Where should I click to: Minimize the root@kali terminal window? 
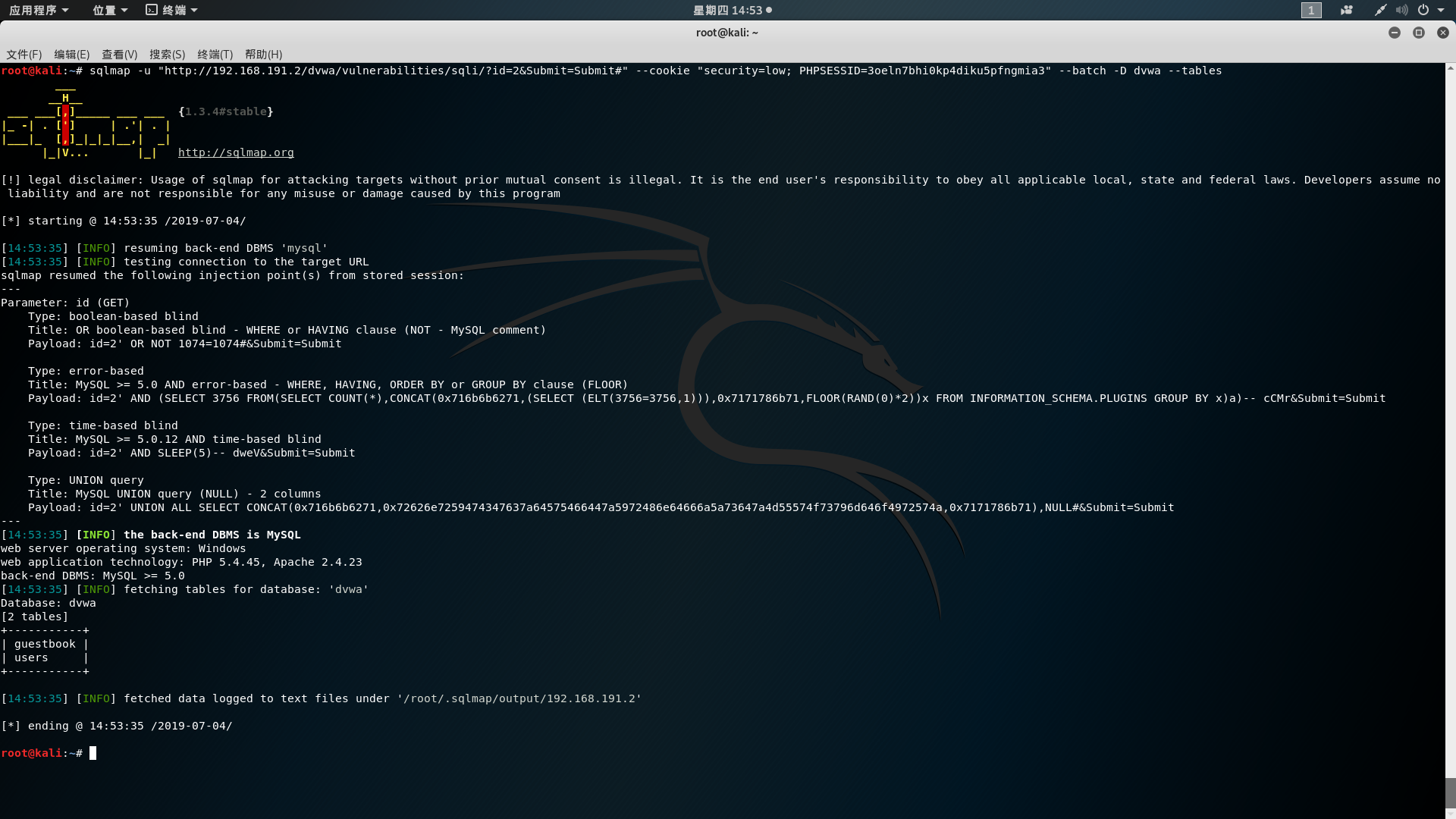pyautogui.click(x=1394, y=33)
